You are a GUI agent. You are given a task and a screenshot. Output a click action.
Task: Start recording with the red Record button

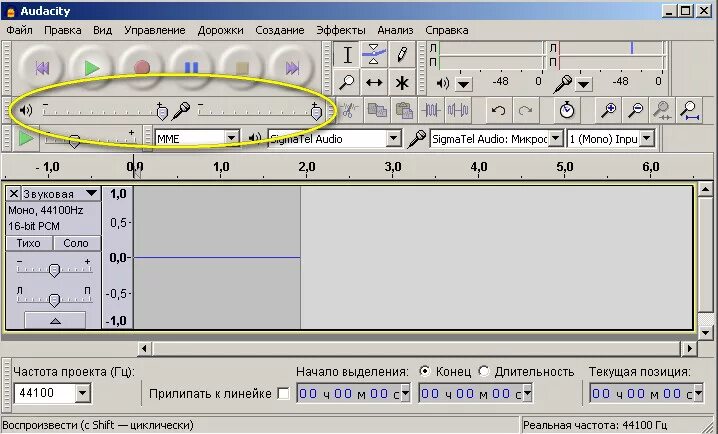point(142,68)
